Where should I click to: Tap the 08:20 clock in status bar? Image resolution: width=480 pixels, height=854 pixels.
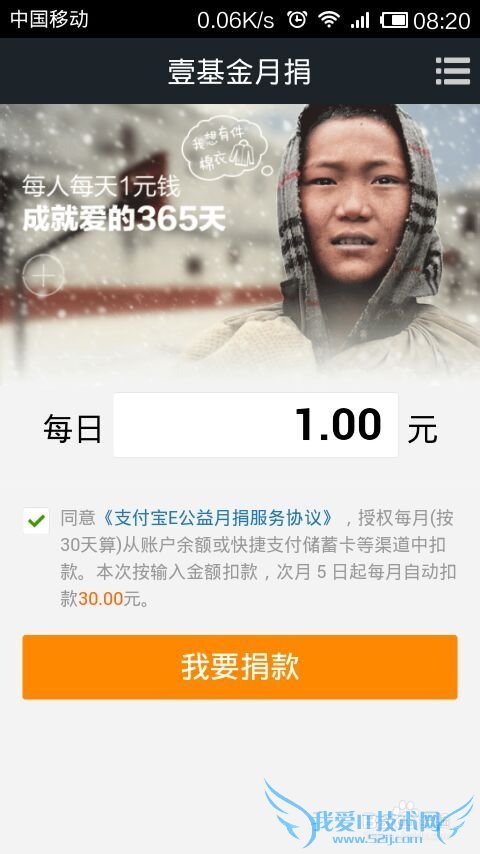(x=442, y=21)
